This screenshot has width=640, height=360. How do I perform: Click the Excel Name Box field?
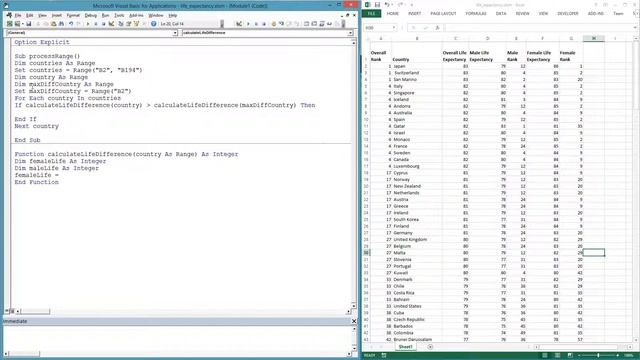click(x=377, y=28)
